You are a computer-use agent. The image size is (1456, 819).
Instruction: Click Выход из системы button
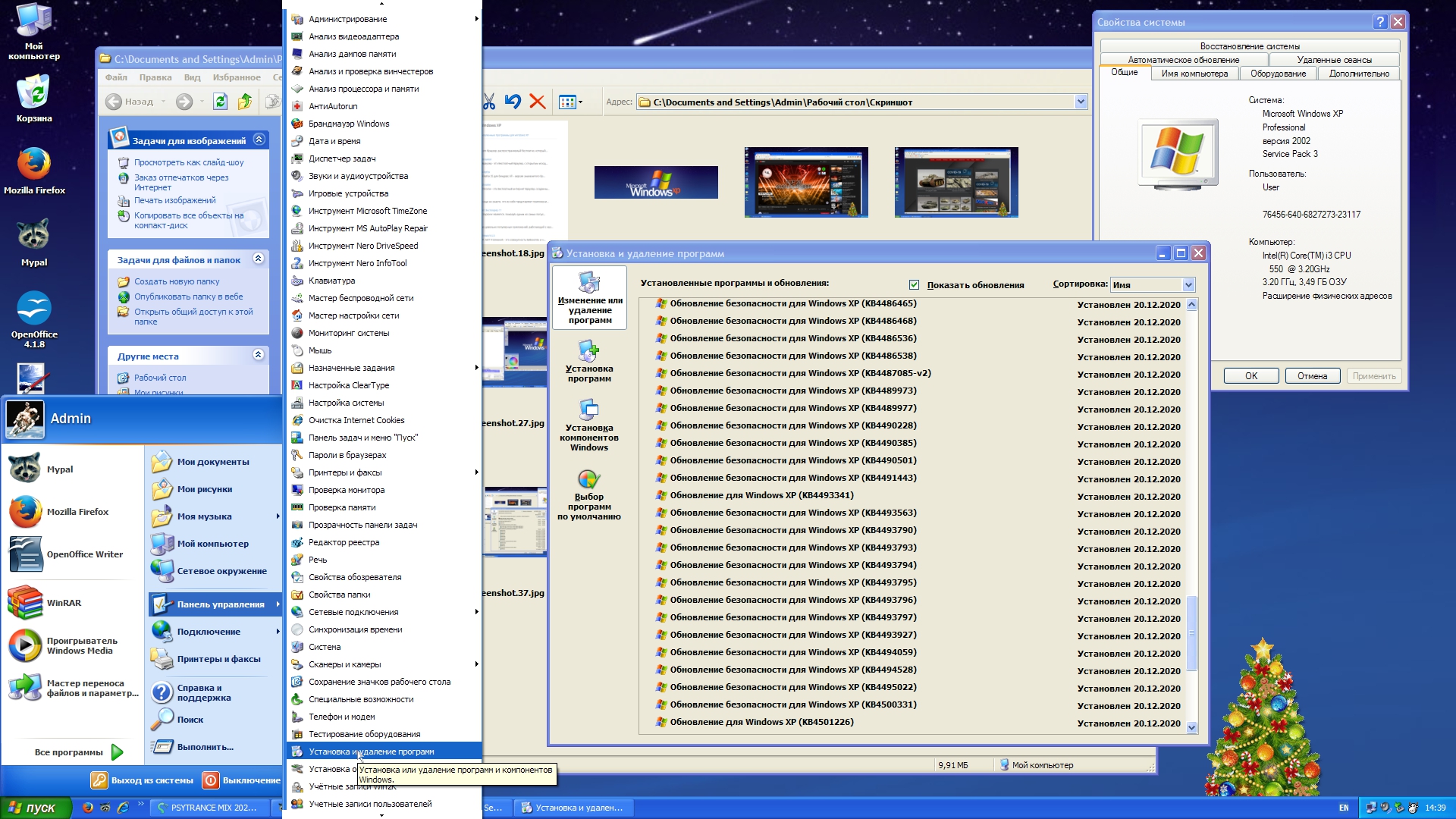point(143,780)
